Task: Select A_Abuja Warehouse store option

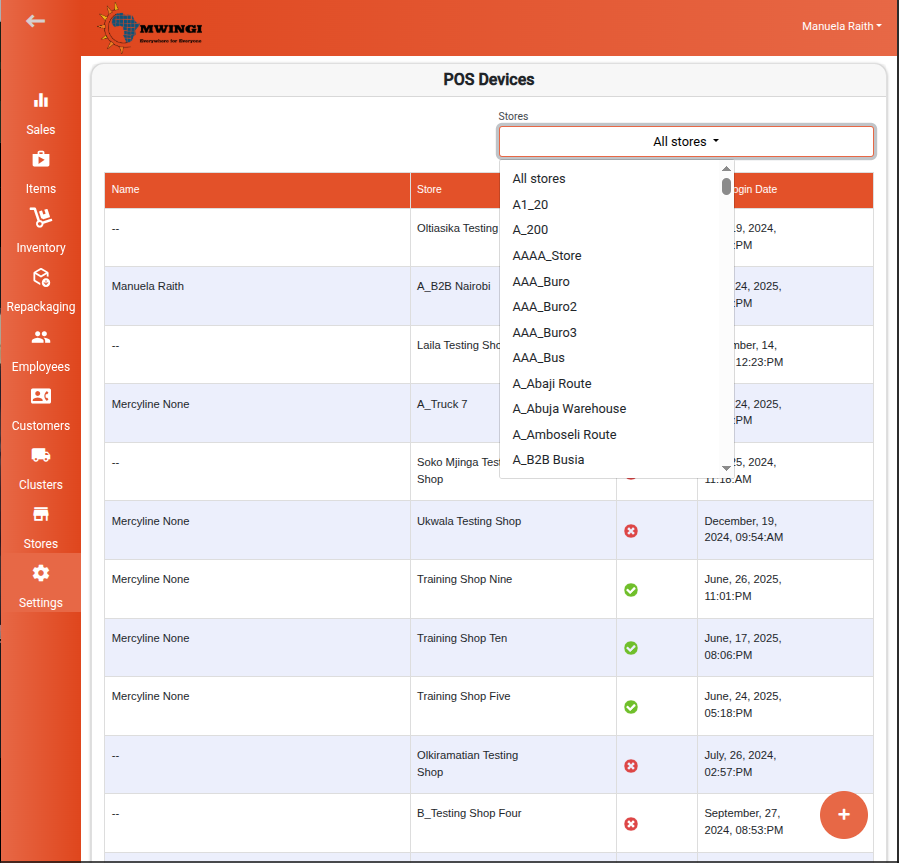Action: point(610,409)
